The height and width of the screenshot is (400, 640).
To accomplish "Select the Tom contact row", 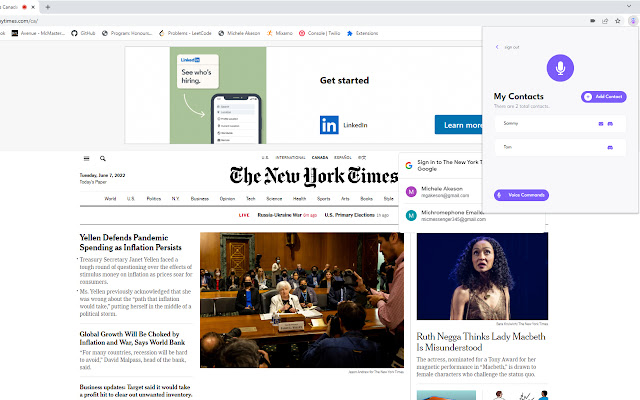I will 560,147.
